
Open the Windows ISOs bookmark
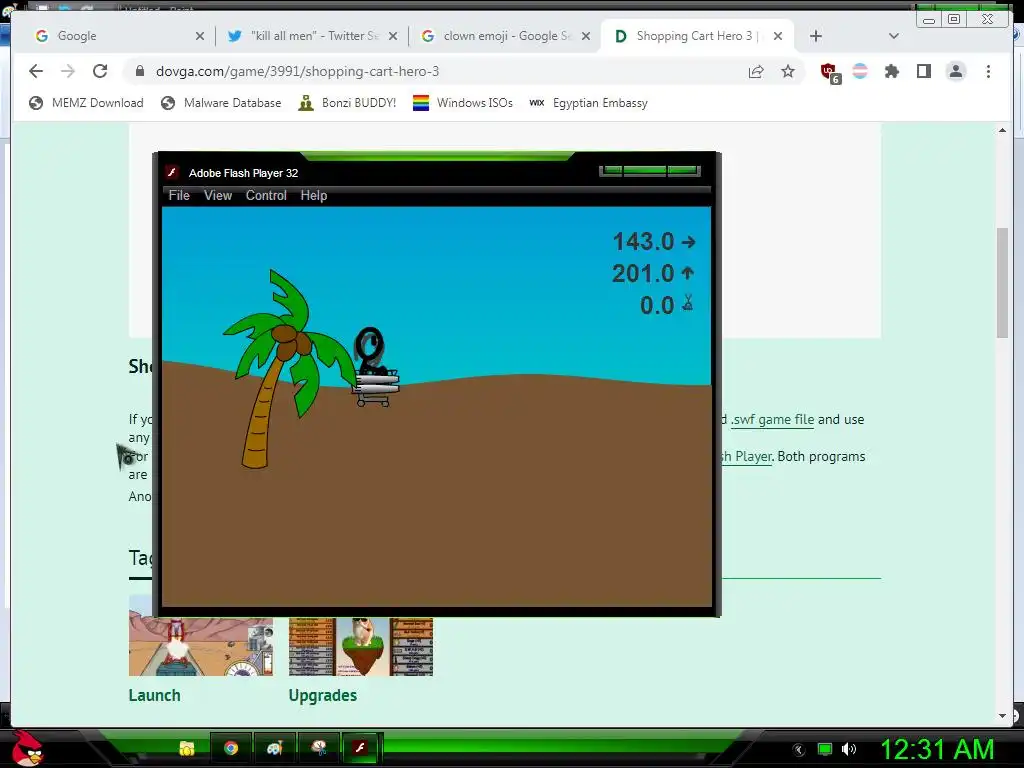[463, 103]
